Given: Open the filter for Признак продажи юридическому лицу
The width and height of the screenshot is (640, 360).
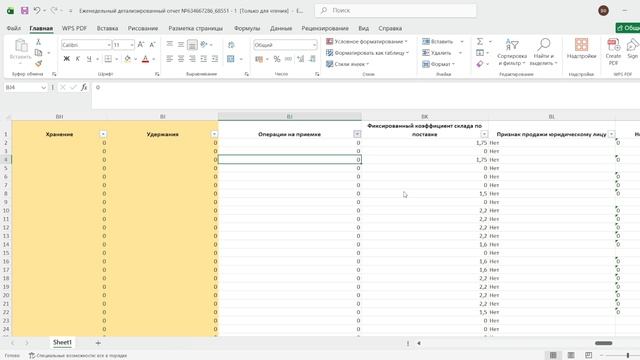Looking at the screenshot, I should pyautogui.click(x=611, y=134).
